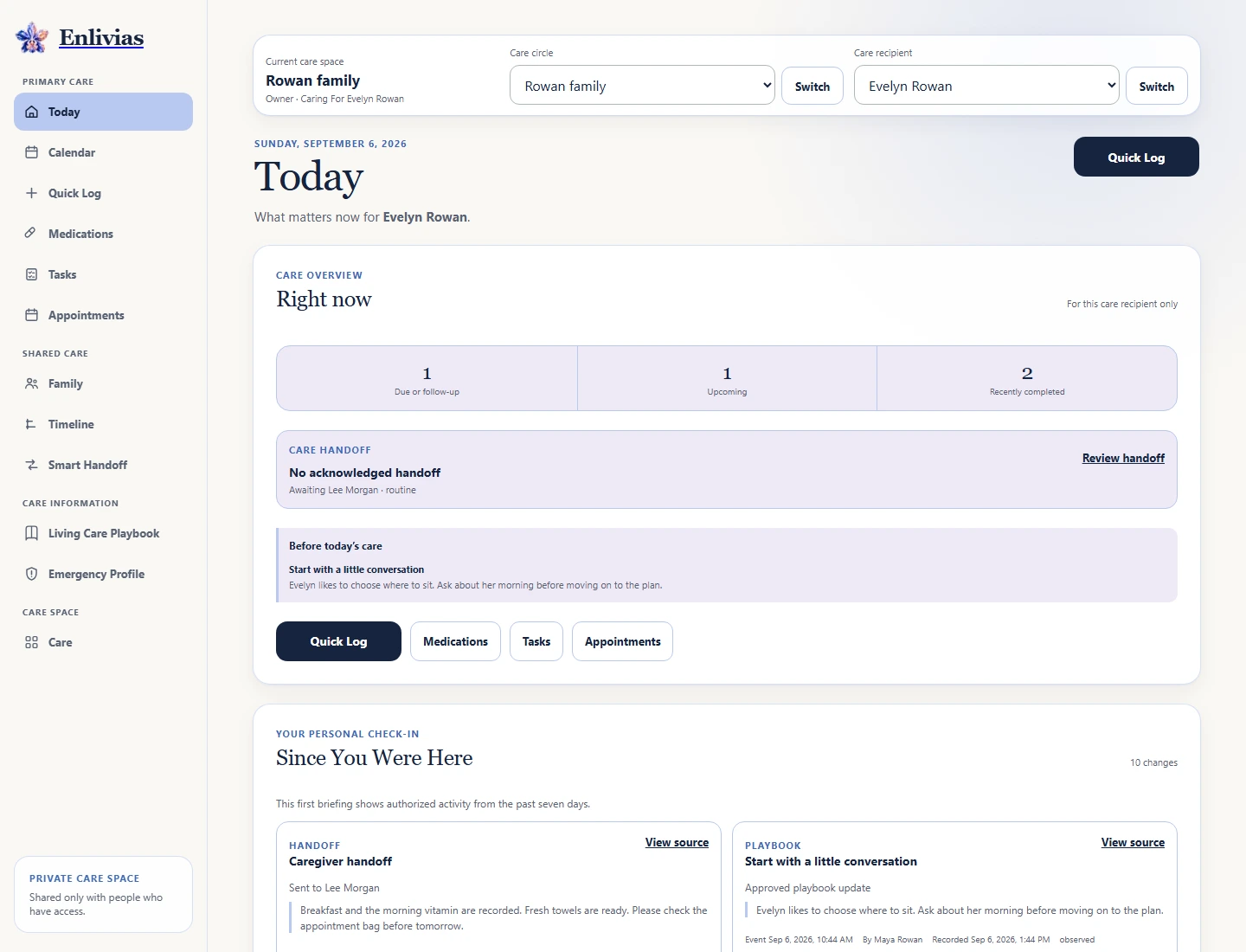Click the Smart Handoff arrows icon
This screenshot has width=1246, height=952.
pyautogui.click(x=32, y=465)
